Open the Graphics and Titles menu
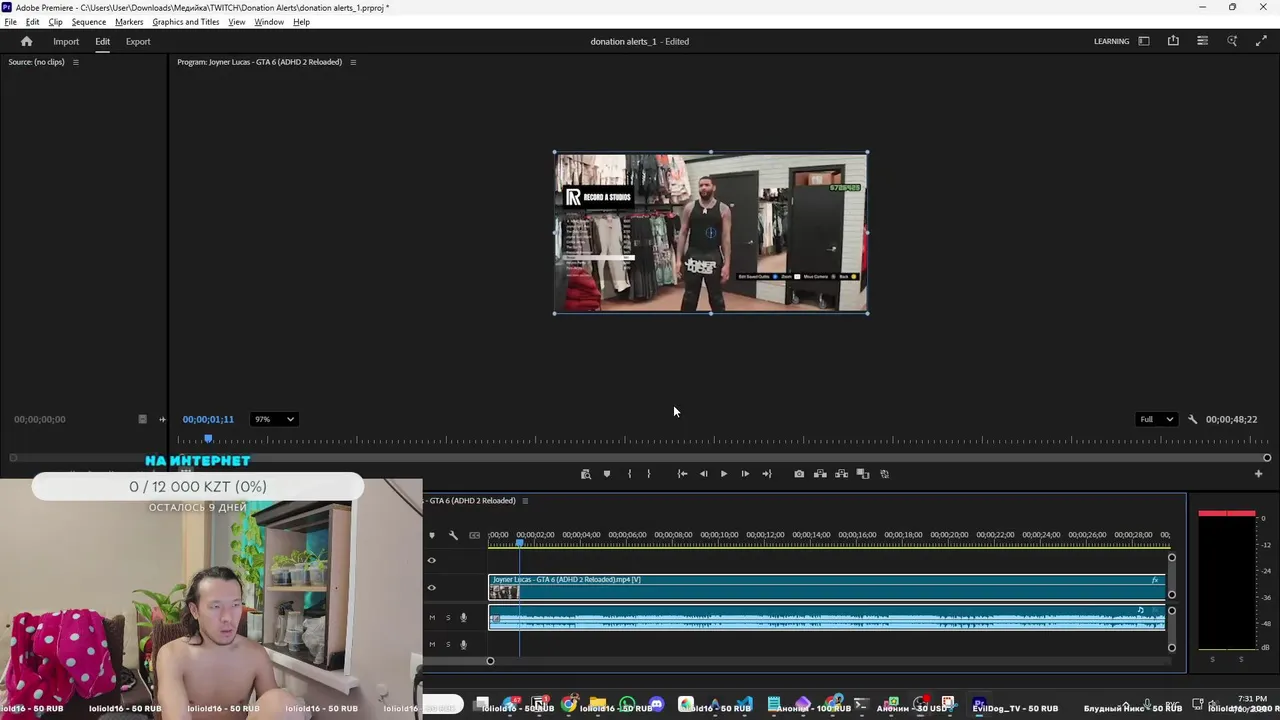Viewport: 1280px width, 720px height. (x=186, y=22)
